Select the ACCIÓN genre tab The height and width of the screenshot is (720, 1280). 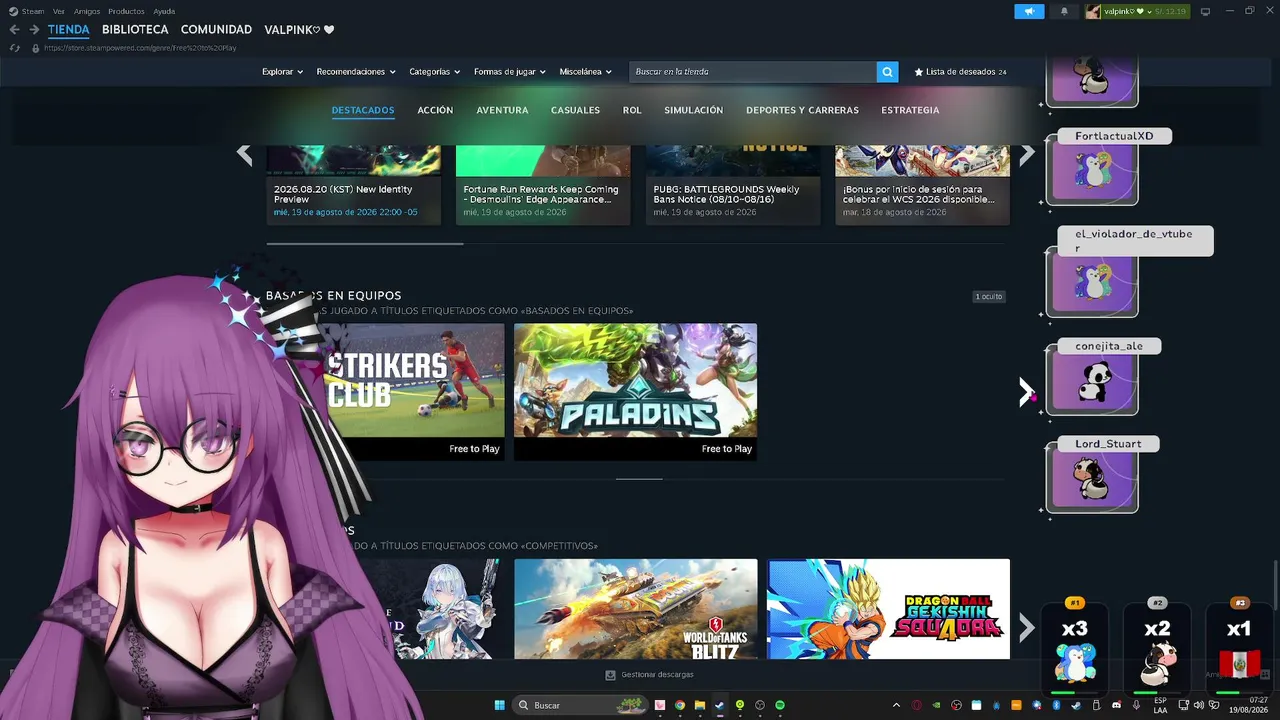click(435, 110)
